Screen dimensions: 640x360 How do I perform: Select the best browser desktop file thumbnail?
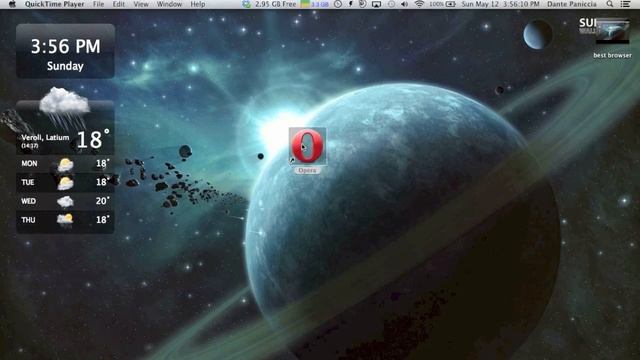(x=612, y=31)
